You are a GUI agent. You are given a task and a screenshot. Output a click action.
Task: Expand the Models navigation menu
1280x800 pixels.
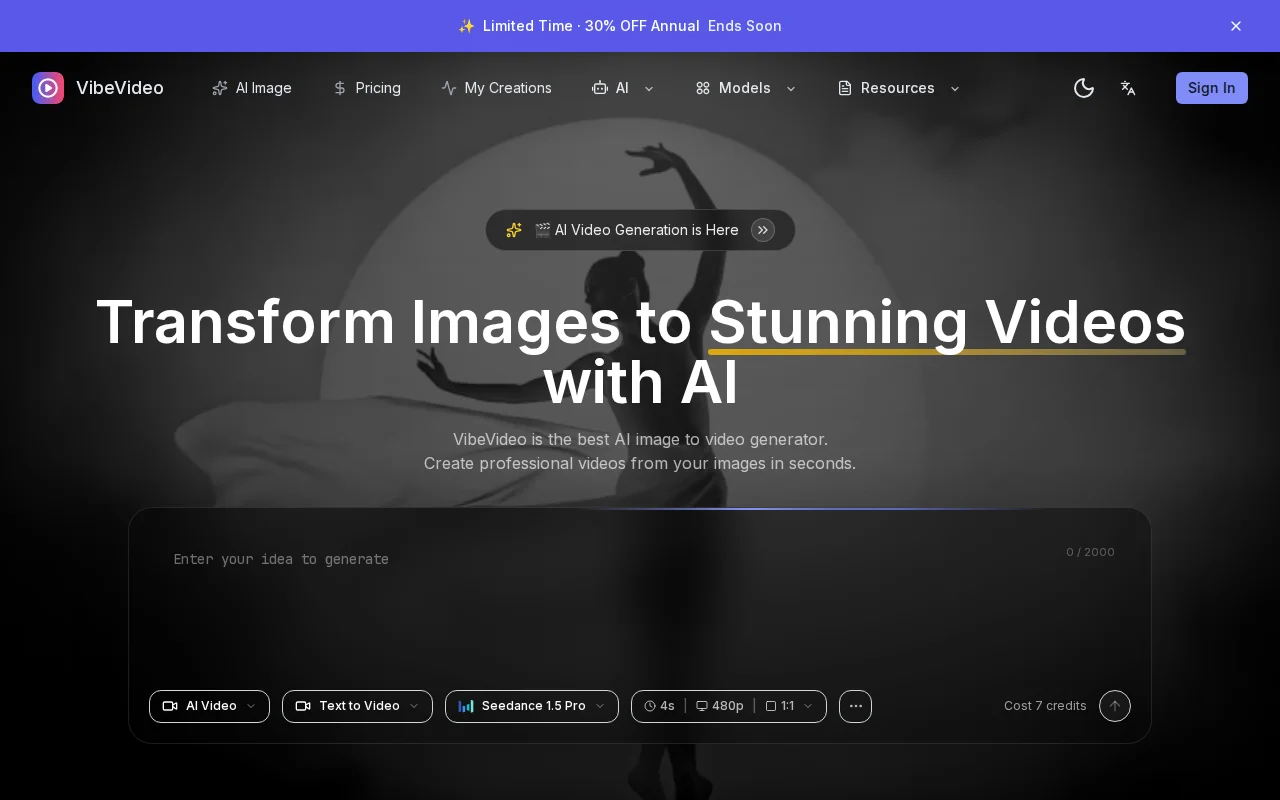[746, 88]
